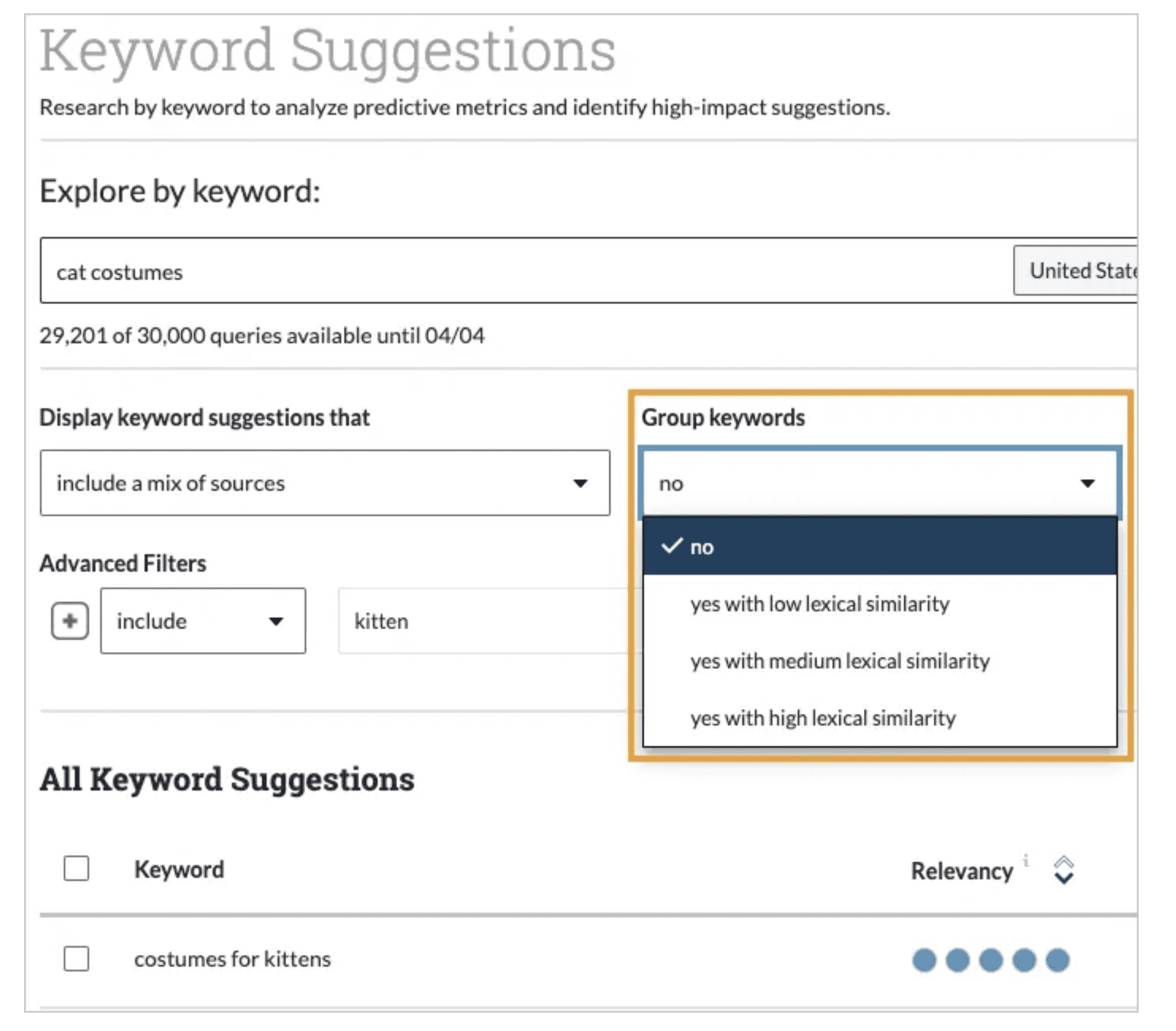The image size is (1176, 1031).
Task: Focus the cat costumes keyword search field
Action: (507, 271)
